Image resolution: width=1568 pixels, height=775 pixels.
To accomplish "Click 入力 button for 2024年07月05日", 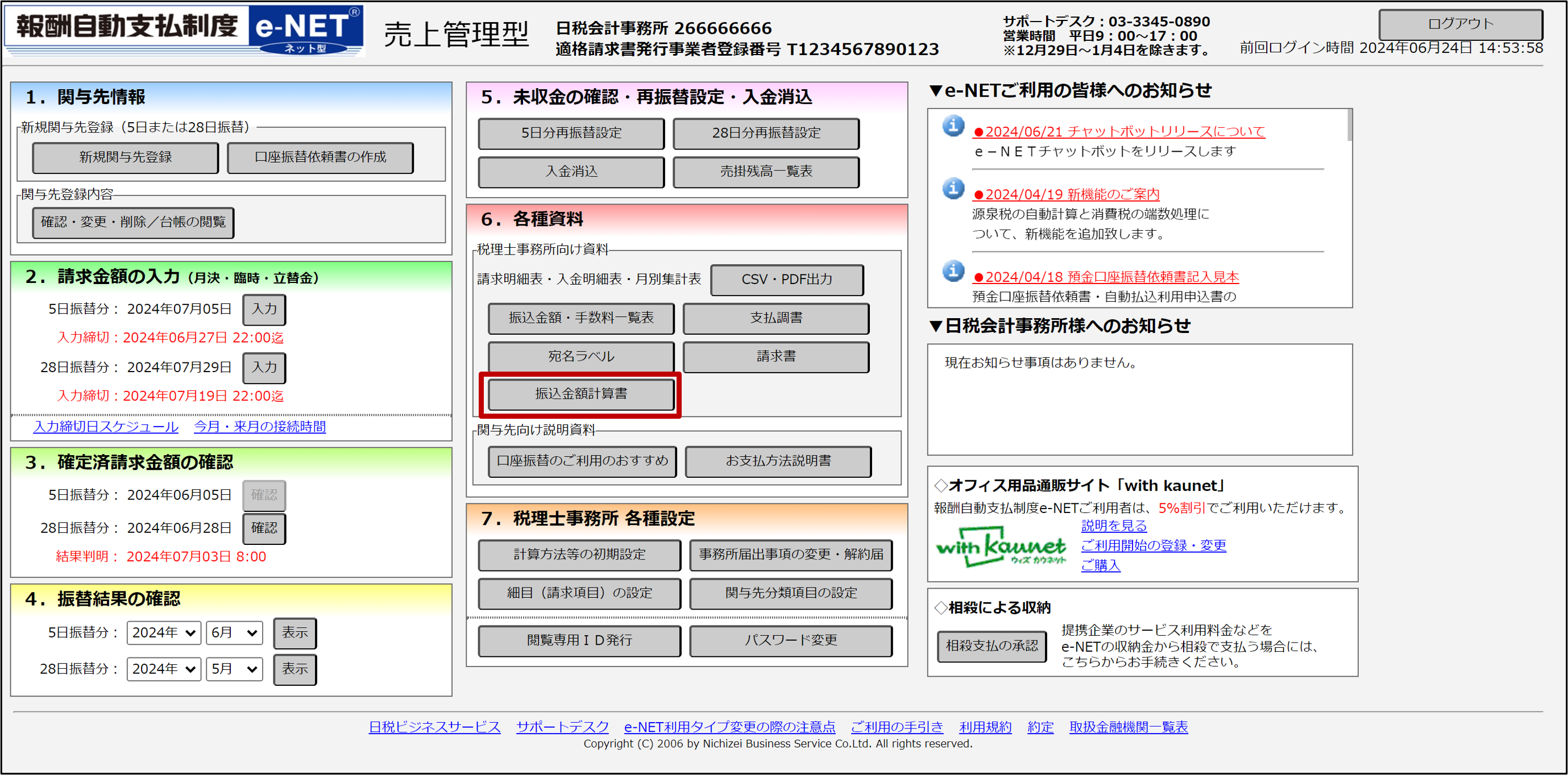I will pyautogui.click(x=264, y=309).
